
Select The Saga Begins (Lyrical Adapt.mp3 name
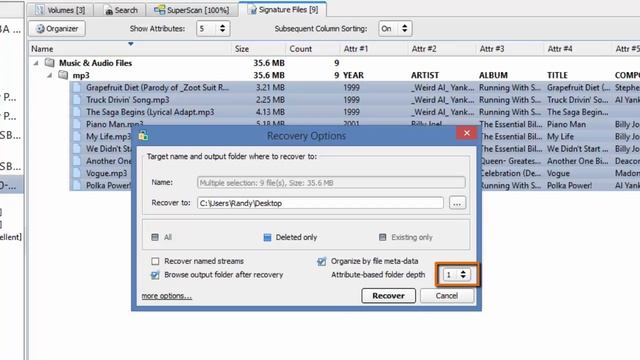[x=150, y=112]
